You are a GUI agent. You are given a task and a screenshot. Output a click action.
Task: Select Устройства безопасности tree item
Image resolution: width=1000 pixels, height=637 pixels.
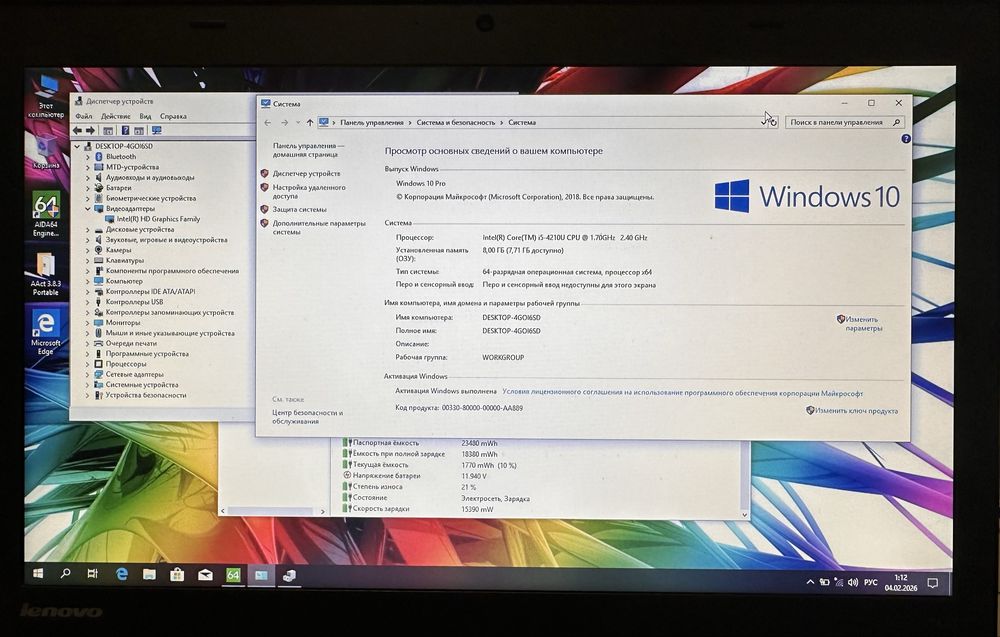(x=145, y=395)
